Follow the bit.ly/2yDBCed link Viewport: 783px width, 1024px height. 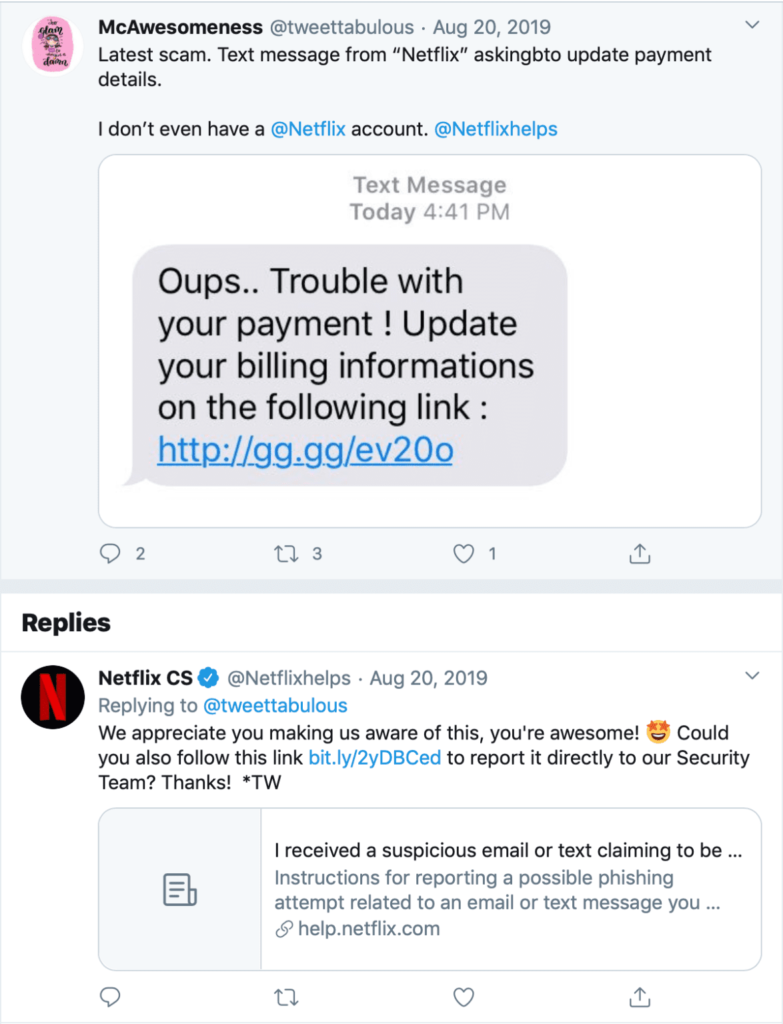pyautogui.click(x=374, y=758)
